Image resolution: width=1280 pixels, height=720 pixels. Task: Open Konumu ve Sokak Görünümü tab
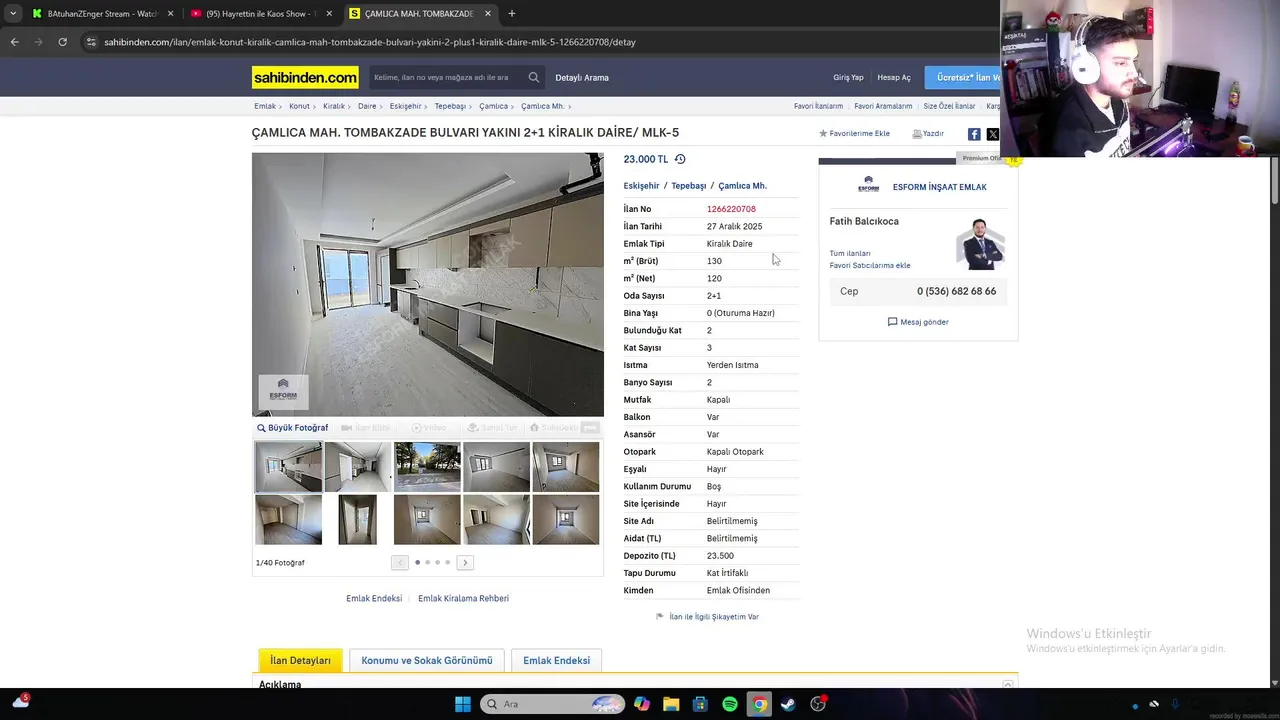pos(427,661)
